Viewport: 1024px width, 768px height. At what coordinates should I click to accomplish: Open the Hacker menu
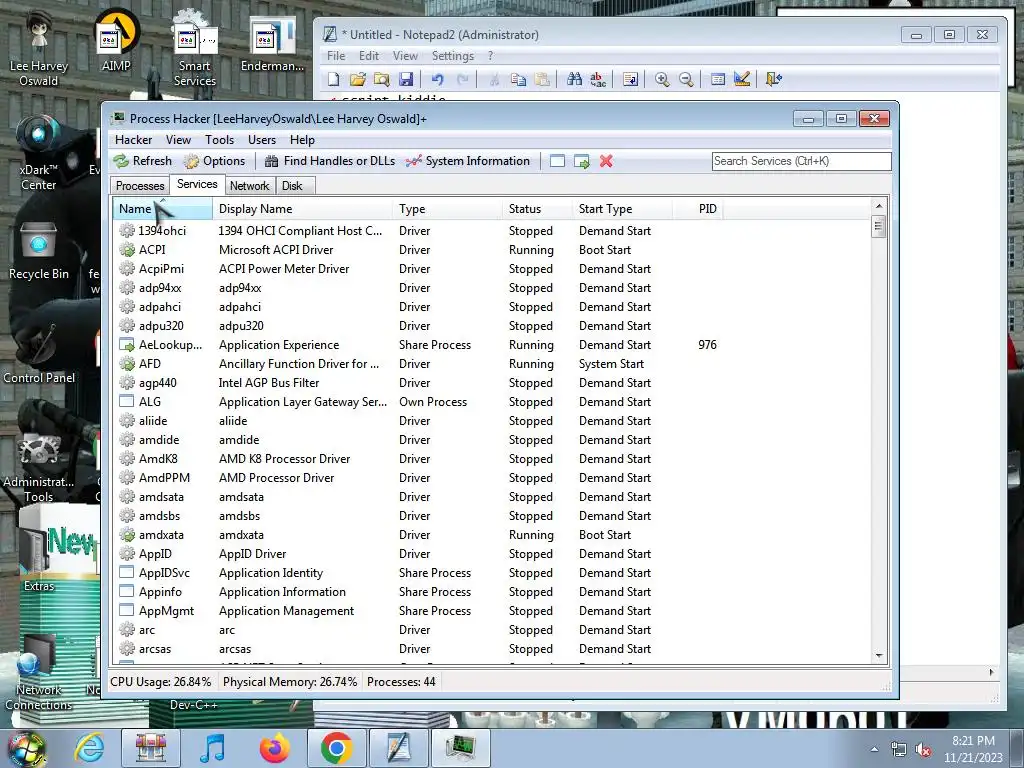pos(133,140)
